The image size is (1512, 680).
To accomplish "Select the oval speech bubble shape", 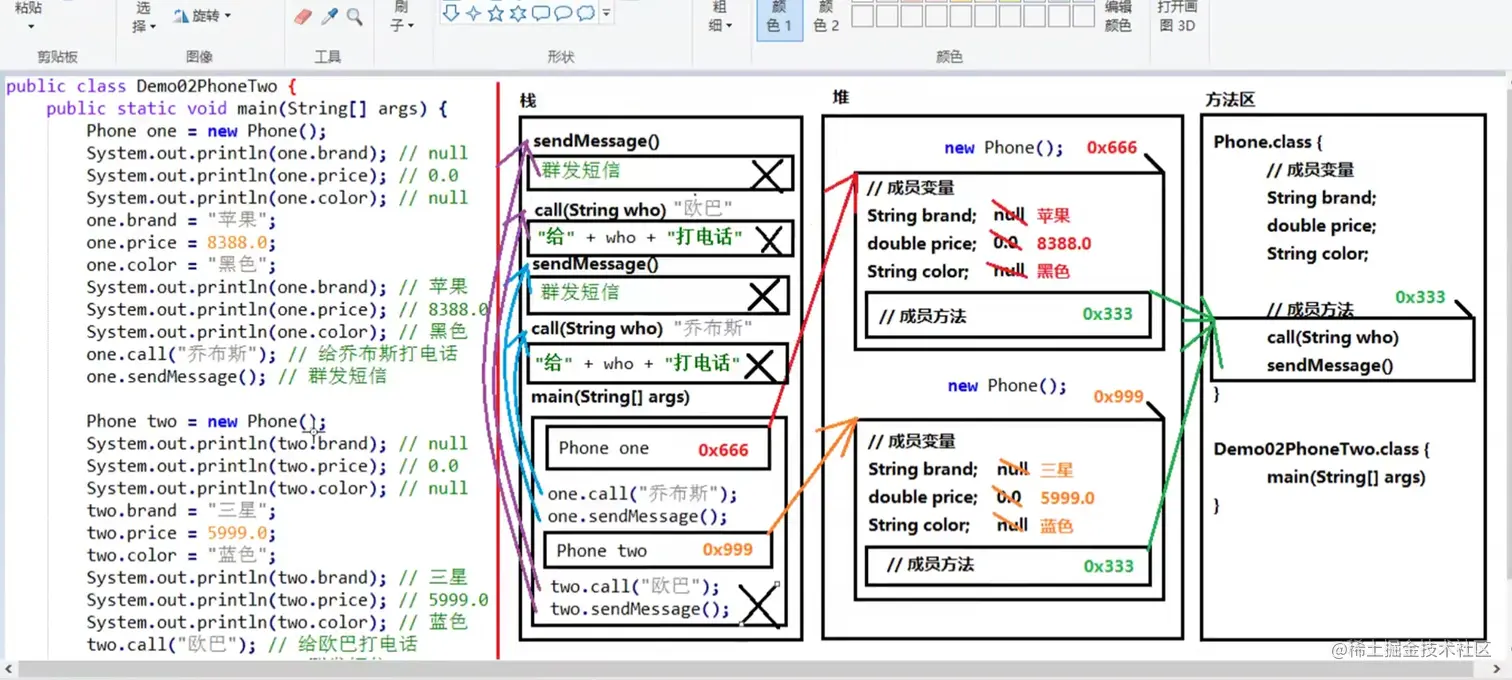I will pyautogui.click(x=562, y=13).
